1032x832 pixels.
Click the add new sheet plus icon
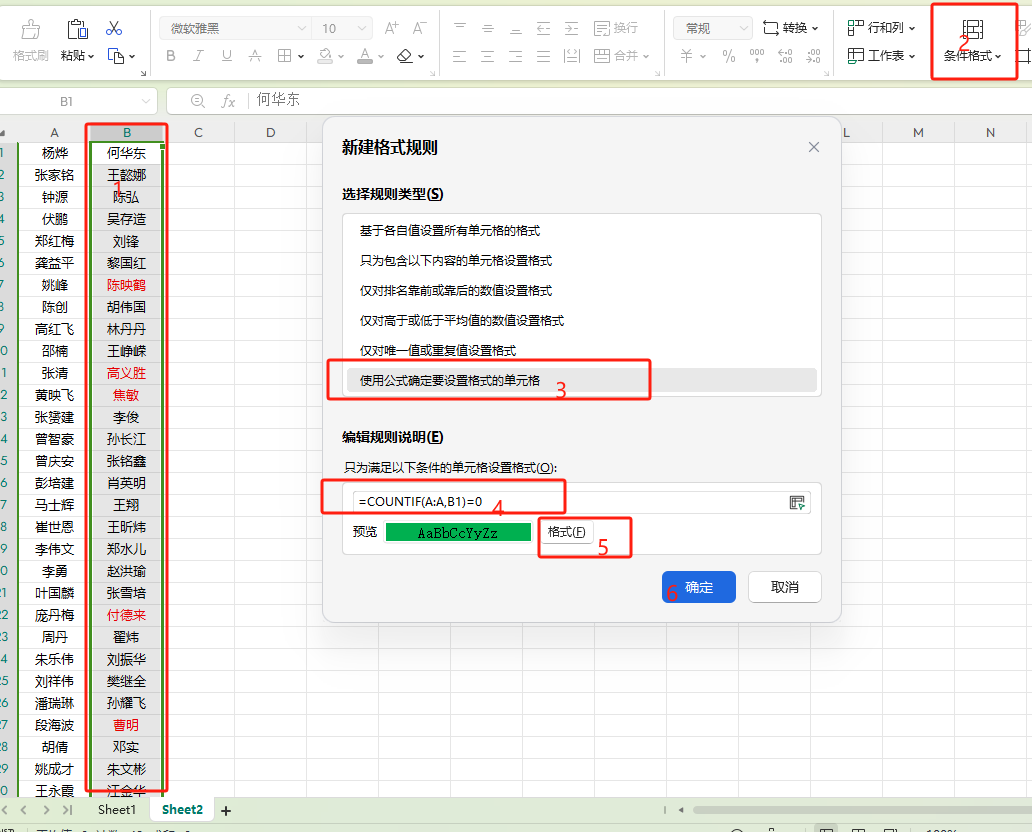[x=226, y=811]
